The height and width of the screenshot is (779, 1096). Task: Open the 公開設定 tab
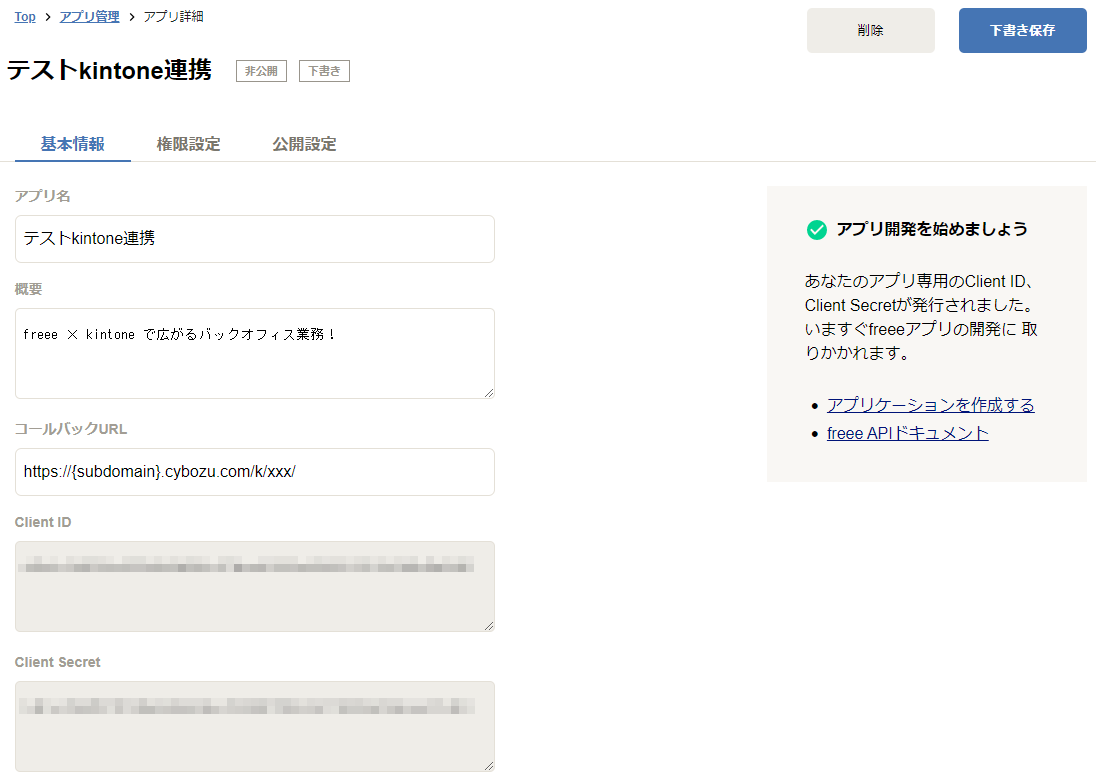click(305, 144)
